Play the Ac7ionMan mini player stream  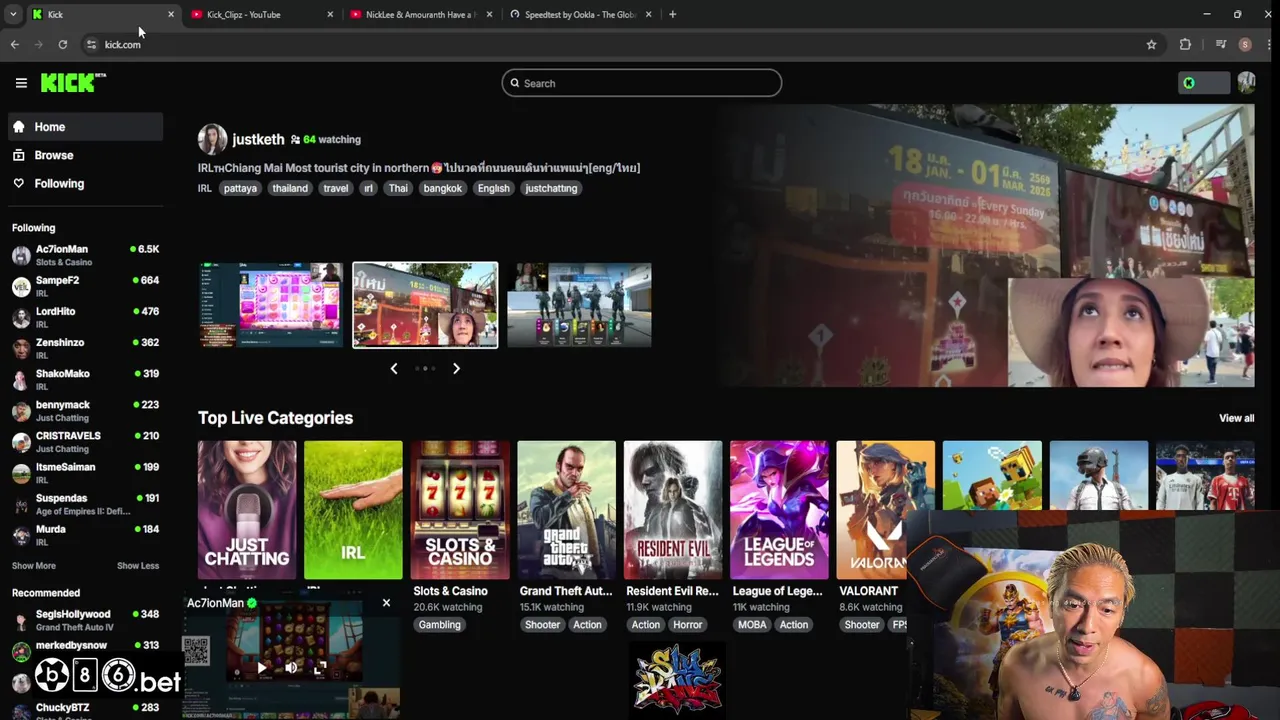click(x=262, y=667)
